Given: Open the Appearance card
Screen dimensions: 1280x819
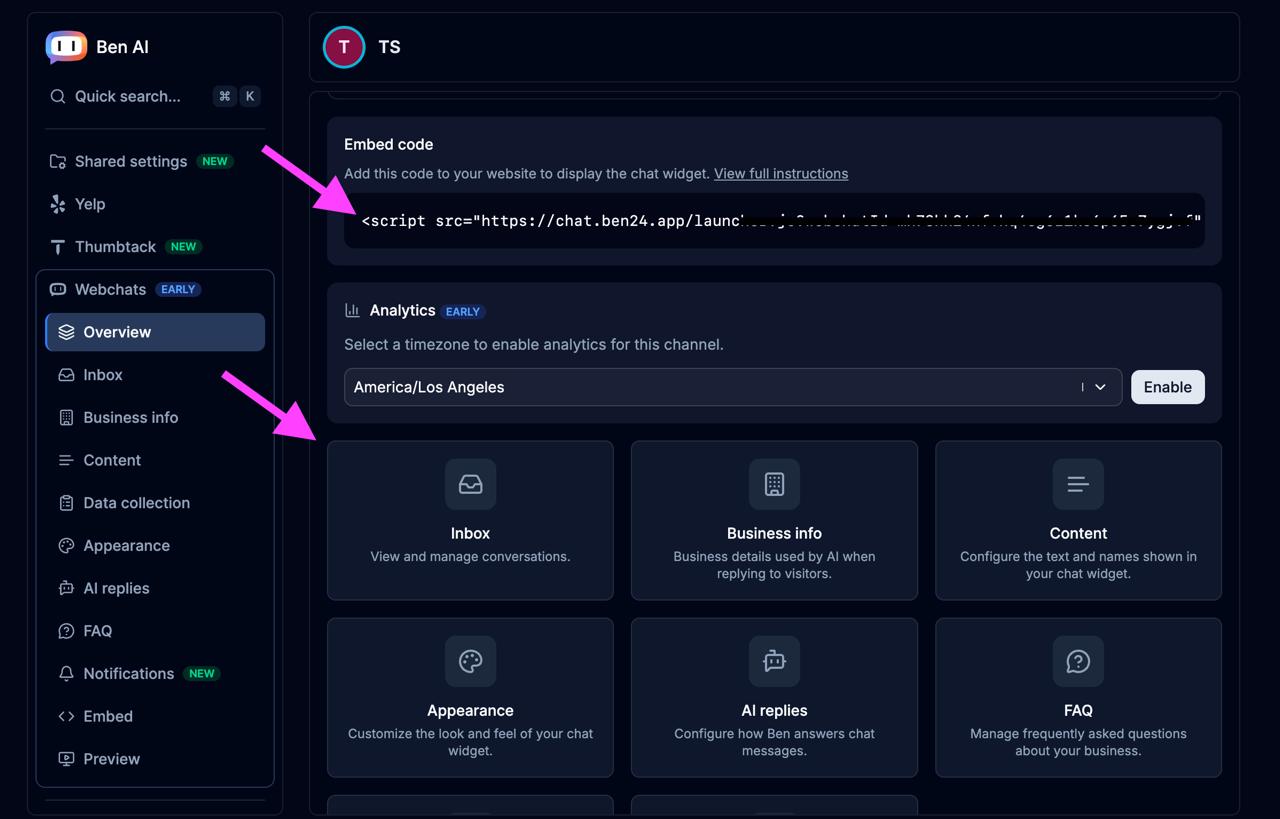Looking at the screenshot, I should [x=470, y=697].
